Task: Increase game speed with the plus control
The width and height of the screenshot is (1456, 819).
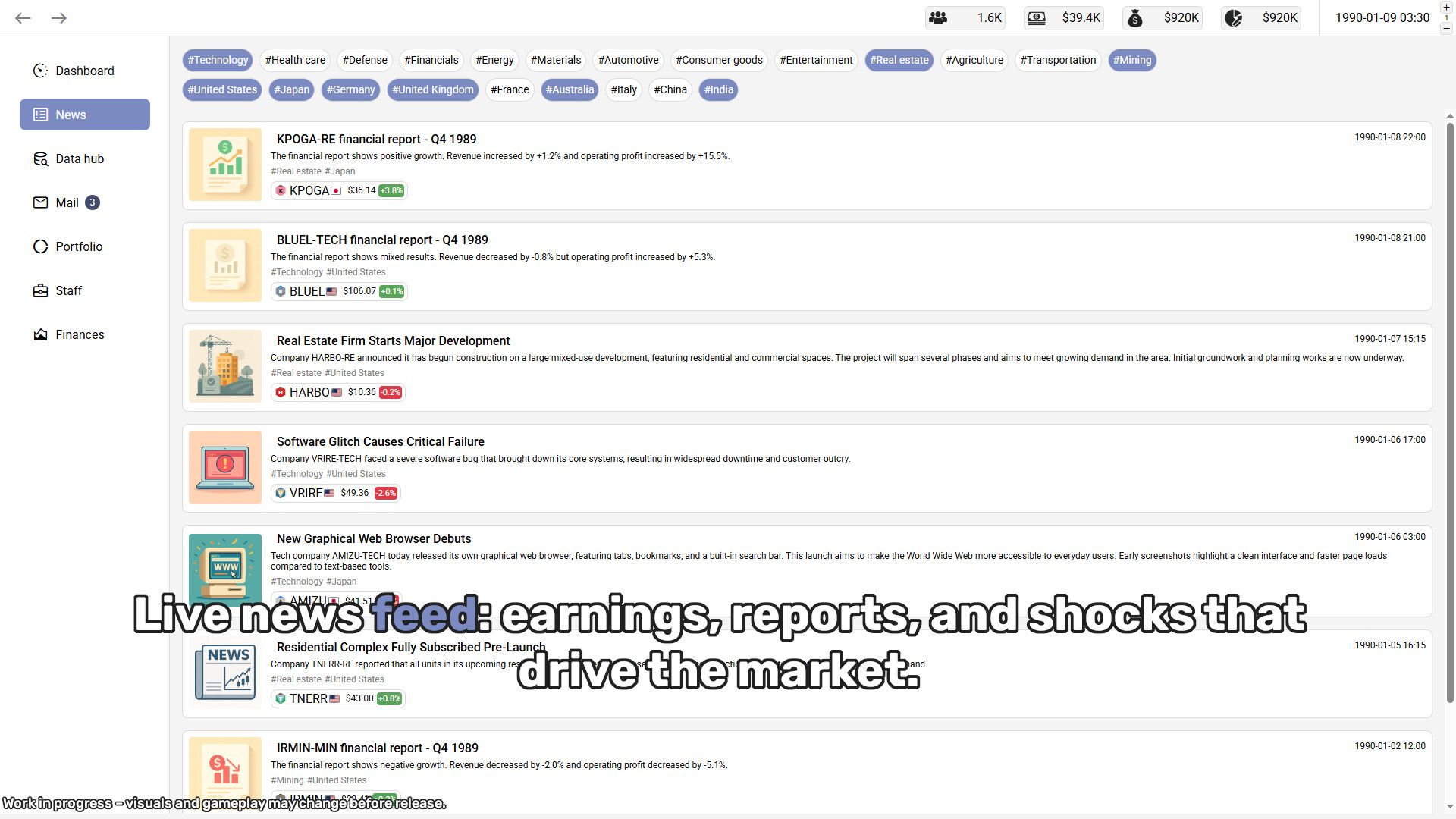Action: (1446, 6)
